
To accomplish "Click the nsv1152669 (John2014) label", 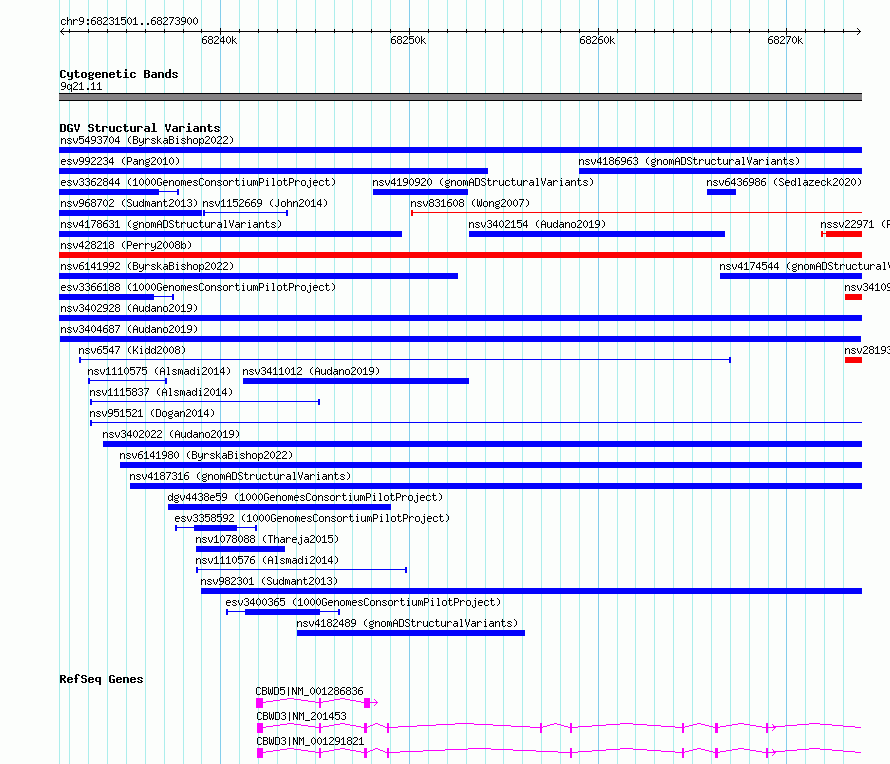I will 265,203.
